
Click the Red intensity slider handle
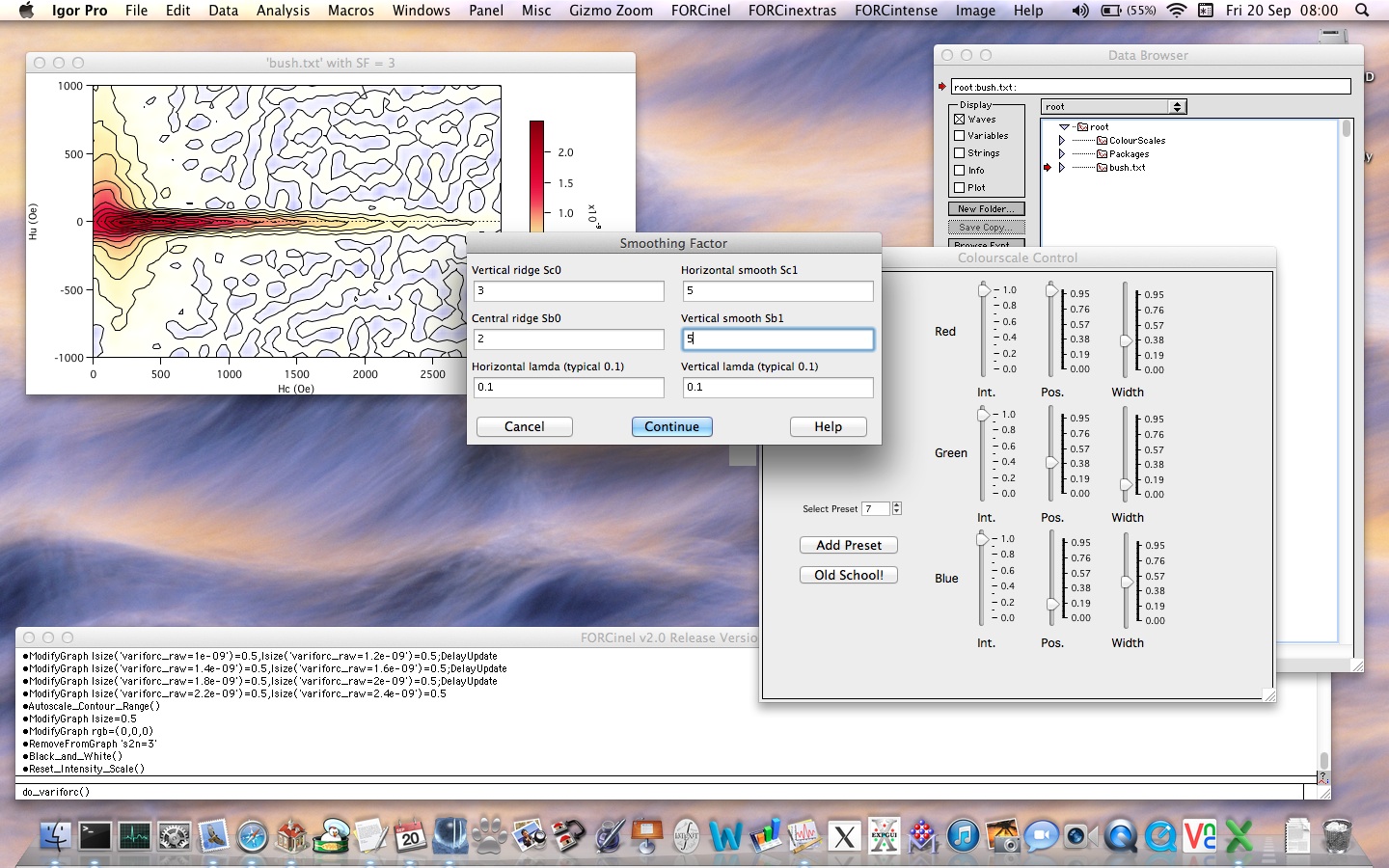click(x=984, y=290)
